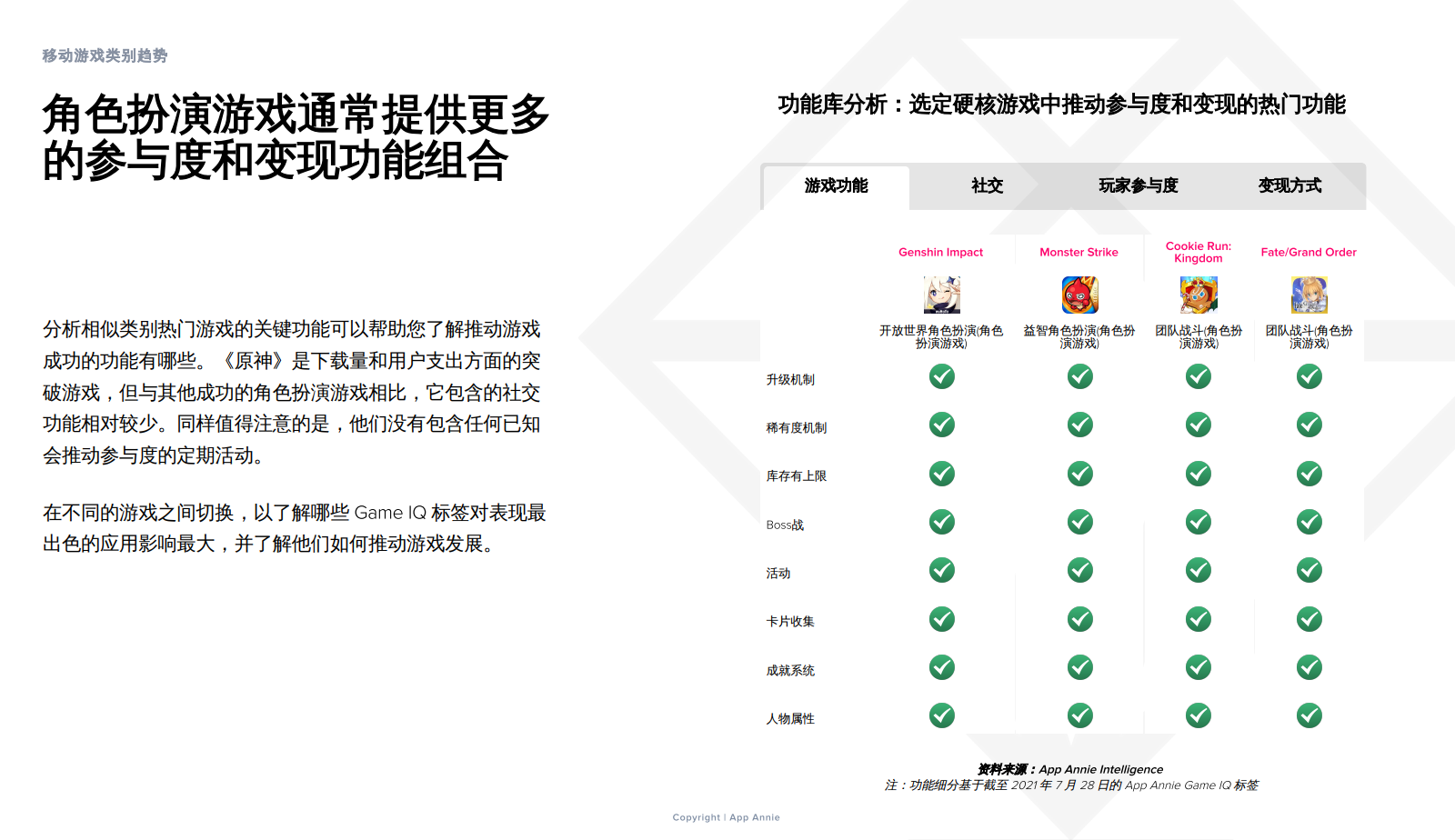Image resolution: width=1455 pixels, height=840 pixels.
Task: Select the 游戏功能 tab
Action: (836, 186)
